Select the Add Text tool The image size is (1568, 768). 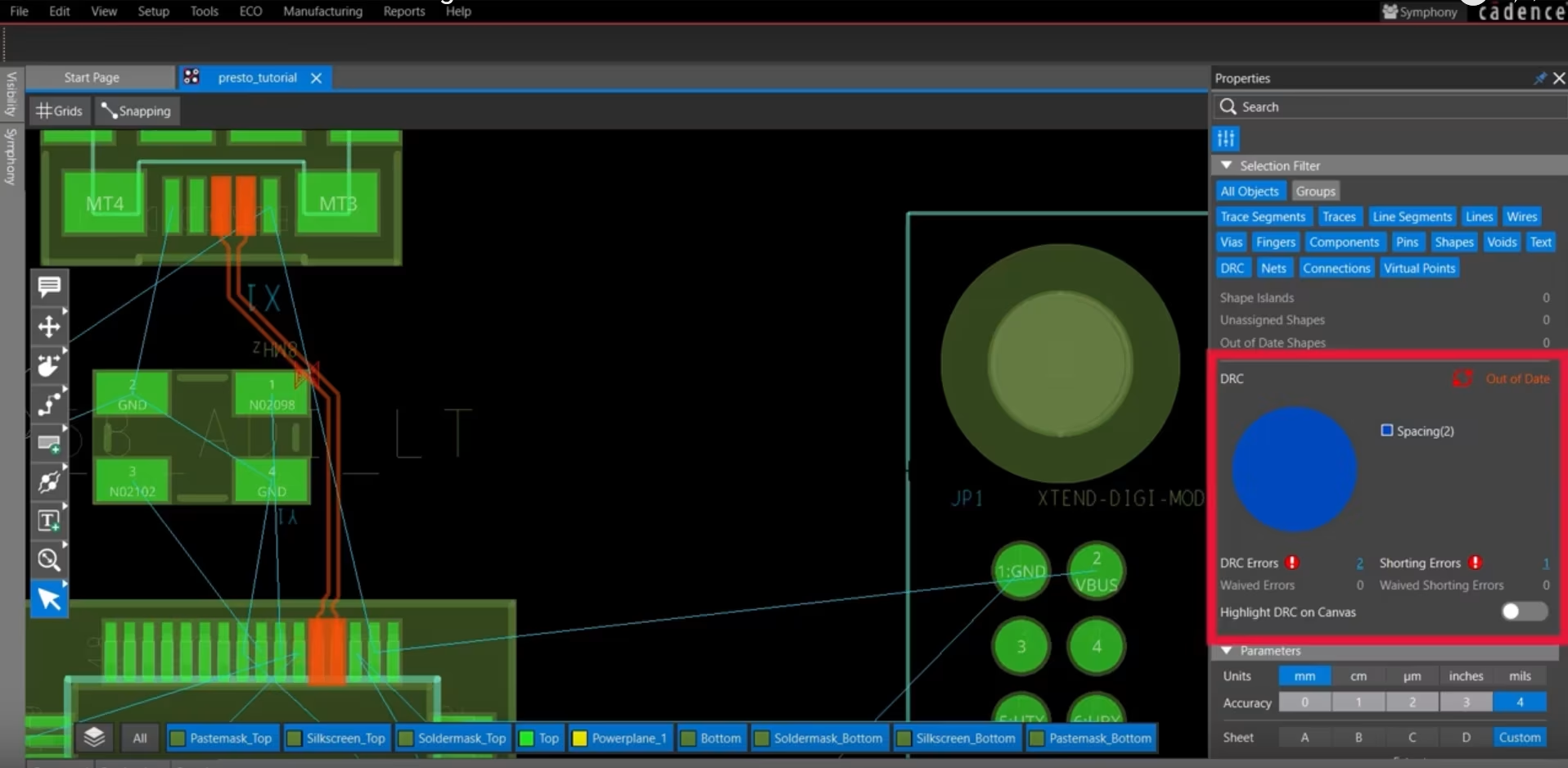point(49,521)
